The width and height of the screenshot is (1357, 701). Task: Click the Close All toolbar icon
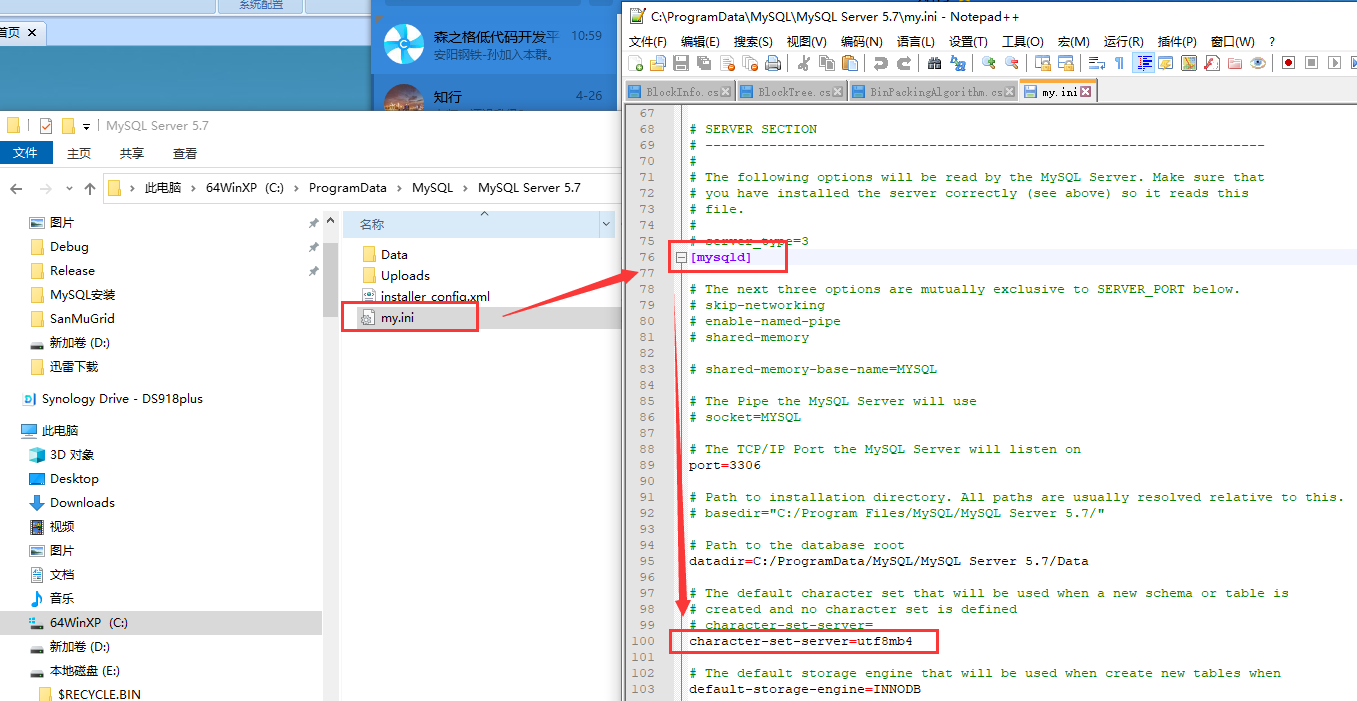pos(750,63)
